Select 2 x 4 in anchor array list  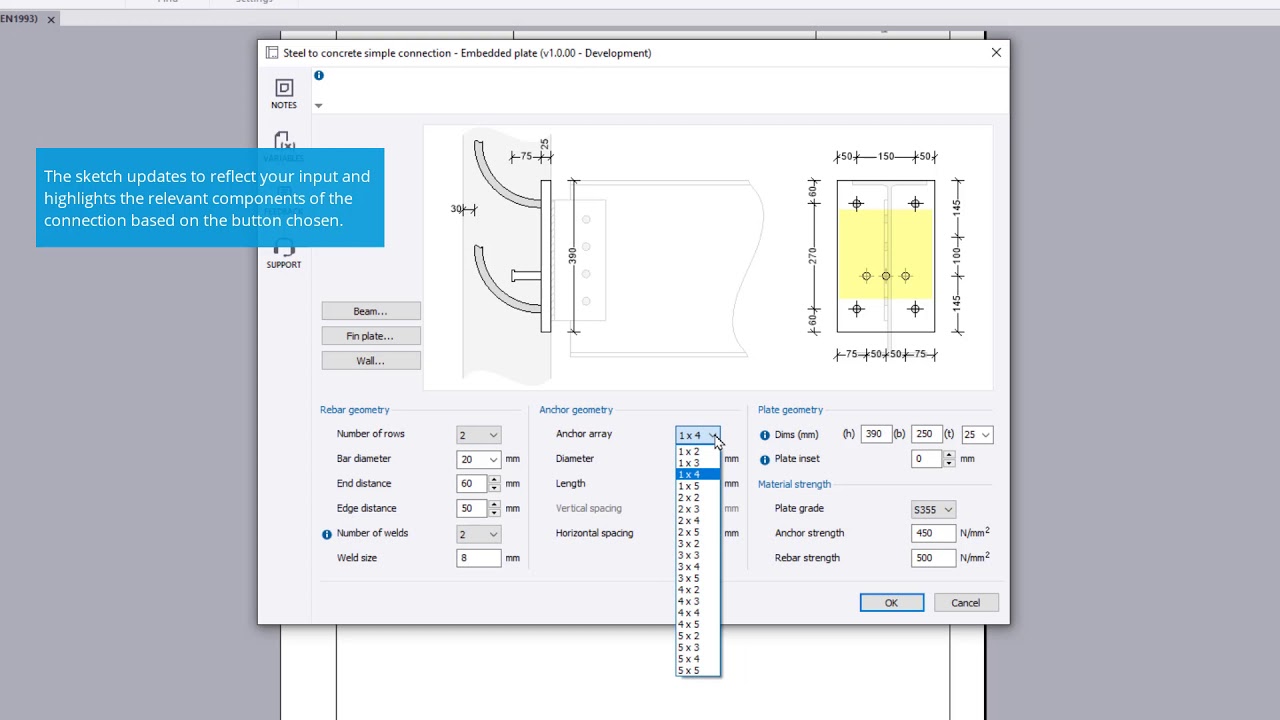(x=697, y=521)
